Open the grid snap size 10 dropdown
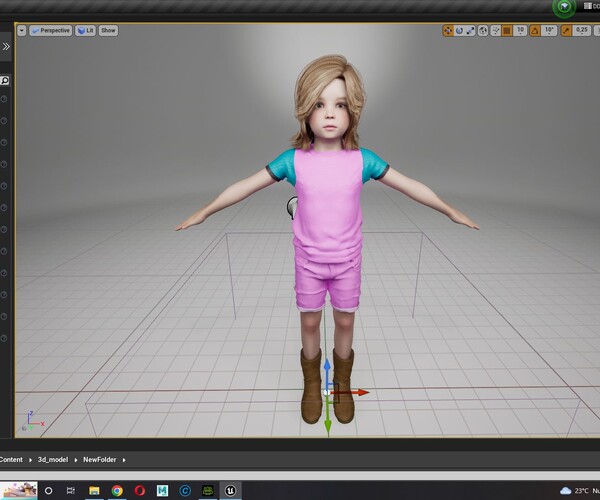600x500 pixels. pyautogui.click(x=521, y=31)
